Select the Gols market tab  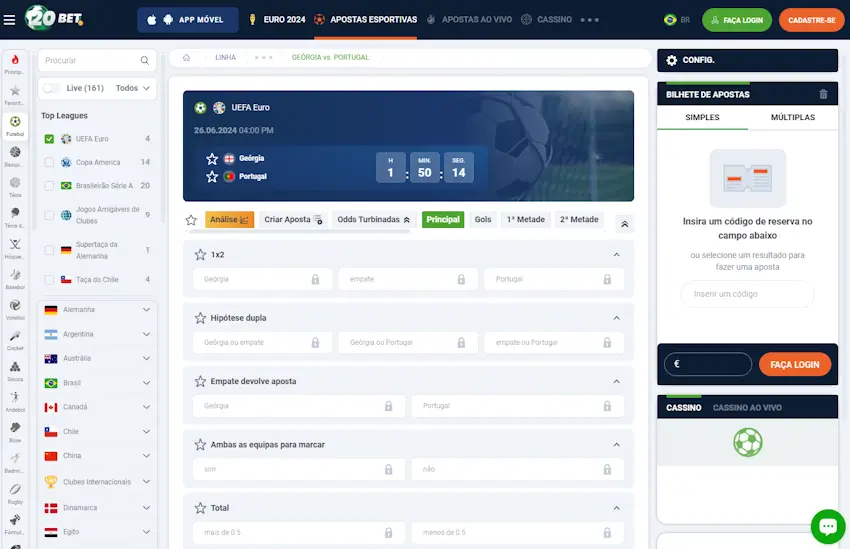(x=482, y=219)
